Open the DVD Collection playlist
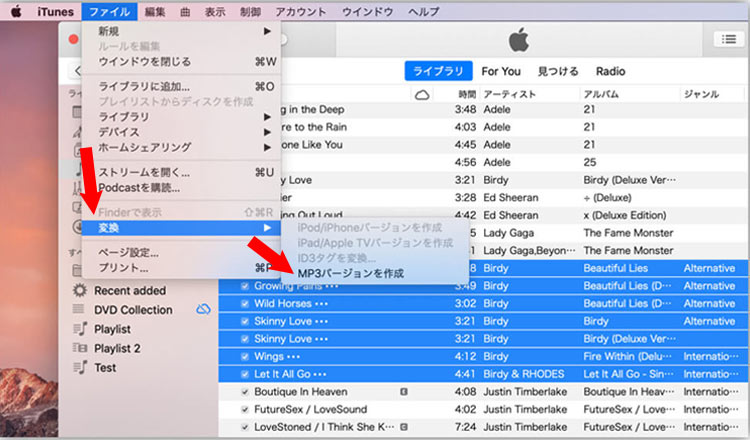Image resolution: width=750 pixels, height=440 pixels. point(133,310)
